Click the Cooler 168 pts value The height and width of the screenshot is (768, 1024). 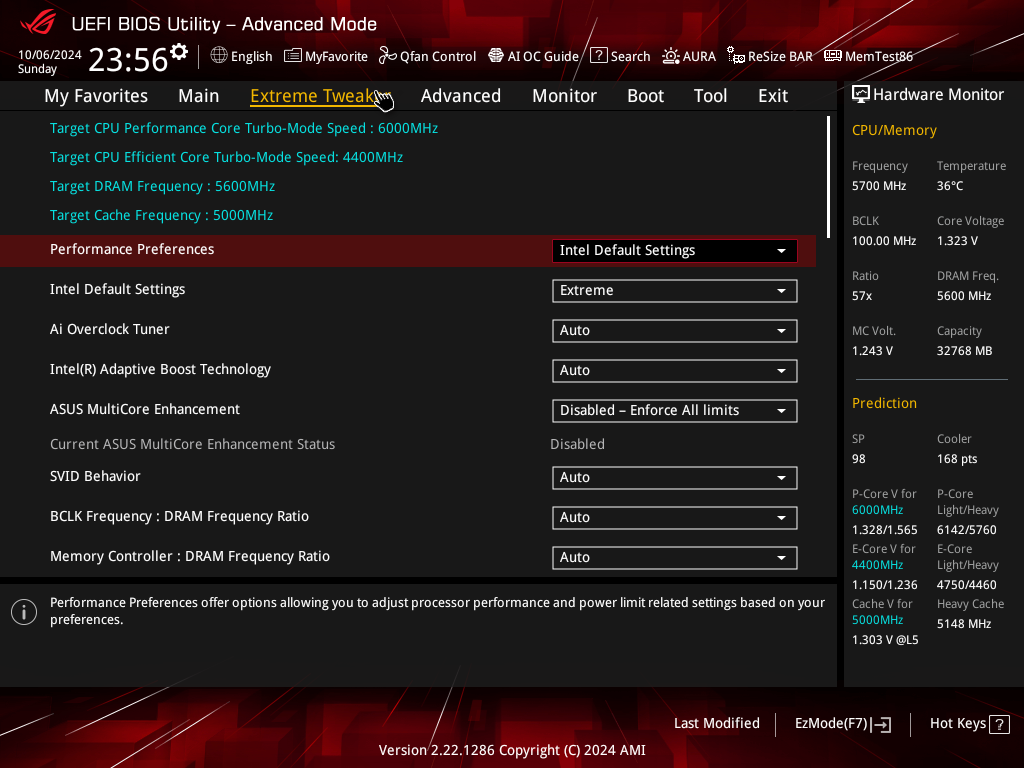(x=957, y=459)
